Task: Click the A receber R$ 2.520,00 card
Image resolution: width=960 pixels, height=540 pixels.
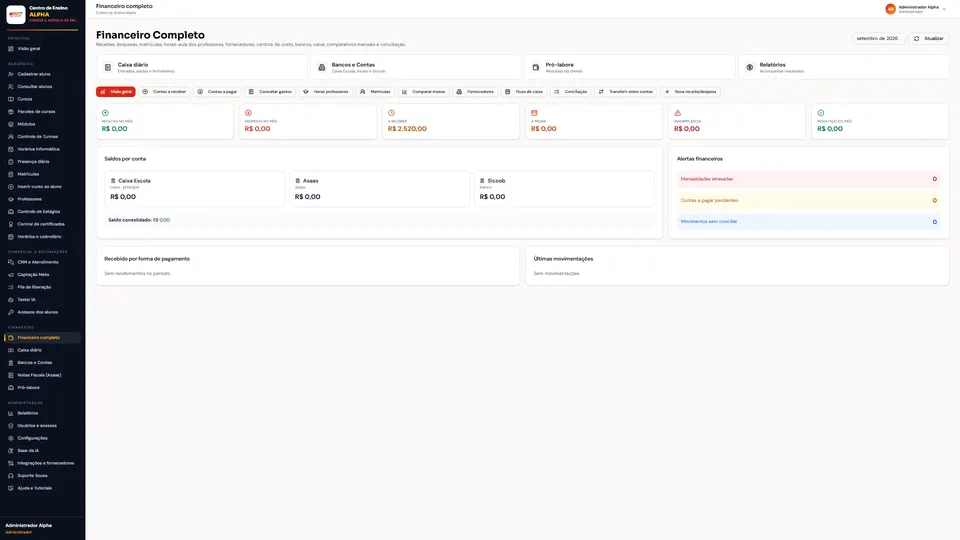Action: (451, 121)
